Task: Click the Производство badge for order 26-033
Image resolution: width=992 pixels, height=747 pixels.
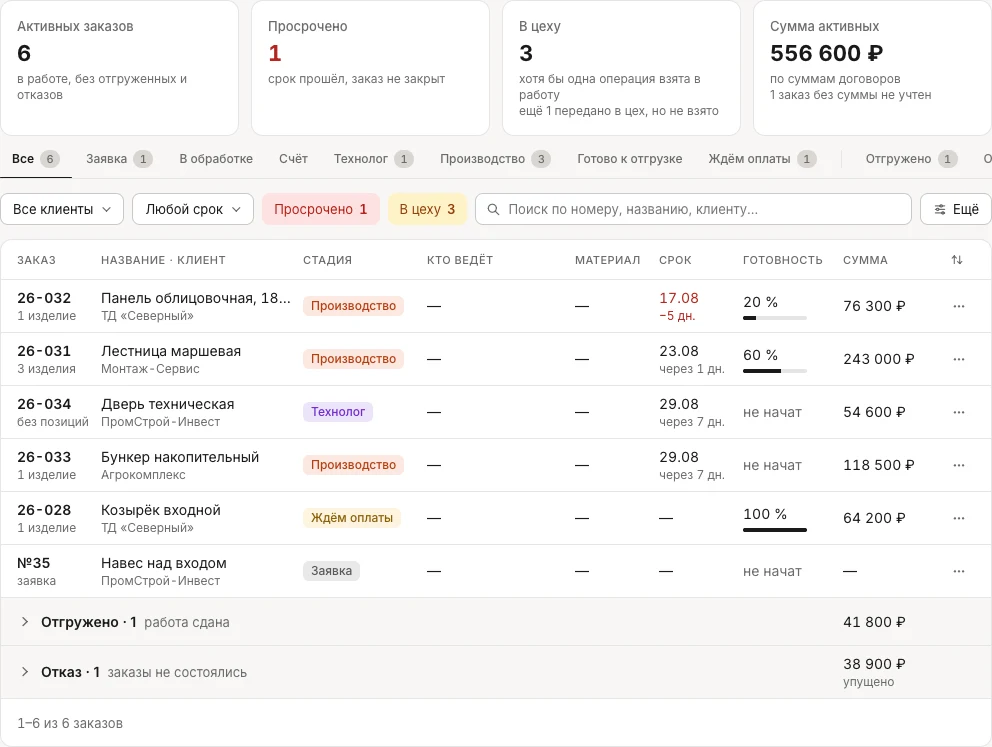Action: click(353, 465)
